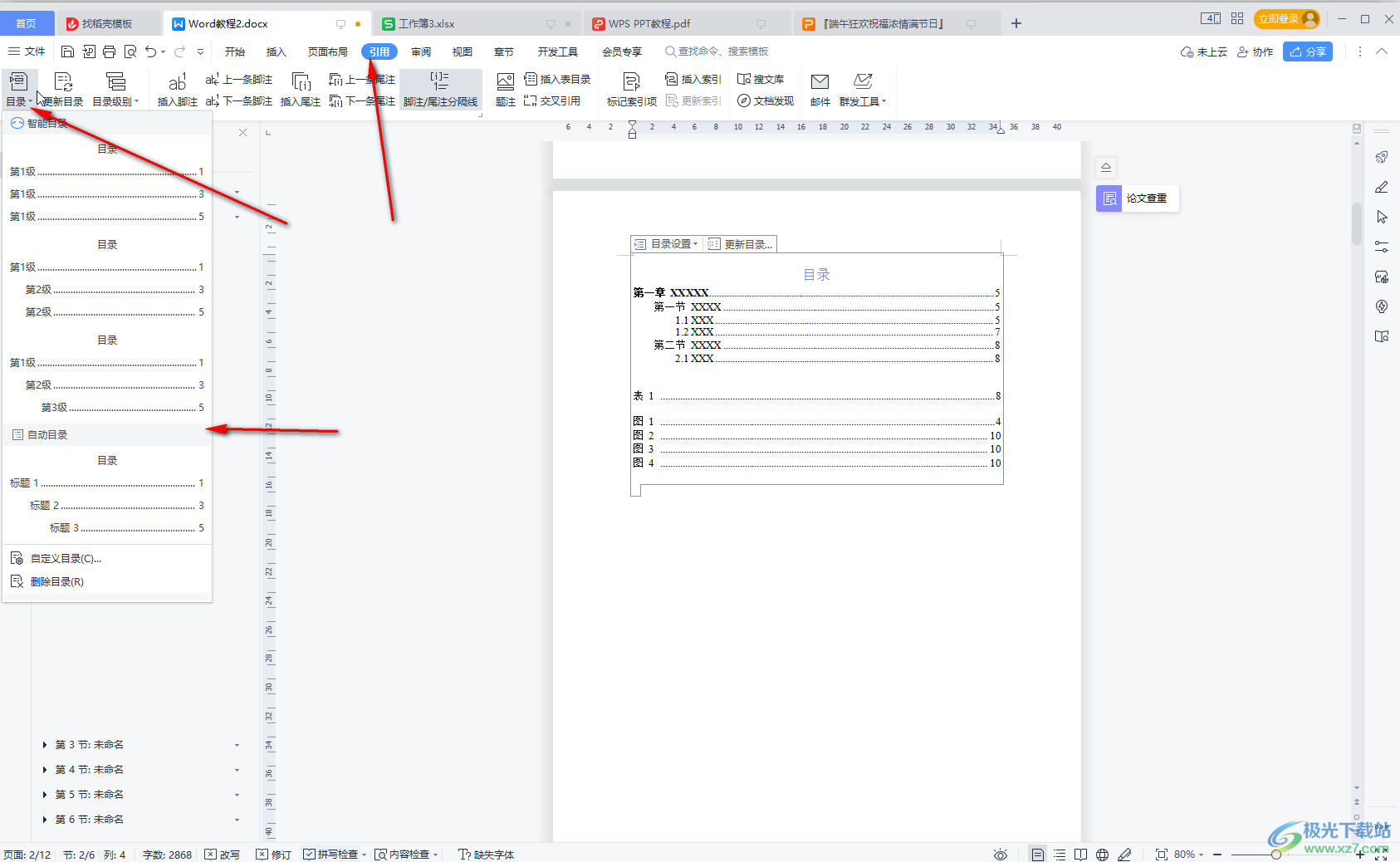1400x862 pixels.
Task: Click 更新目录... button above the TOC
Action: [x=741, y=244]
